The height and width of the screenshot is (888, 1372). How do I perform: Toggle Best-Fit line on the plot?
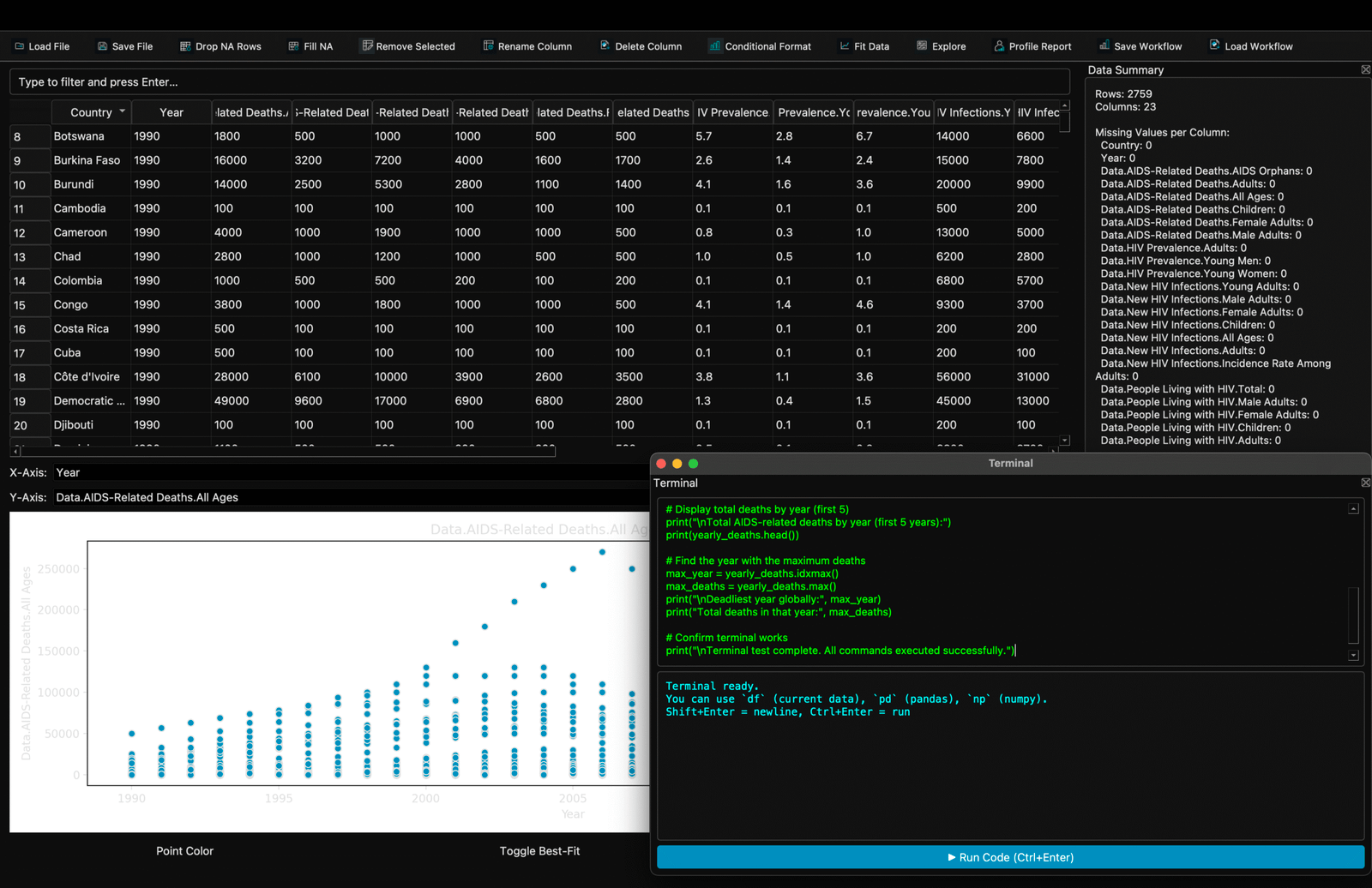[x=539, y=851]
